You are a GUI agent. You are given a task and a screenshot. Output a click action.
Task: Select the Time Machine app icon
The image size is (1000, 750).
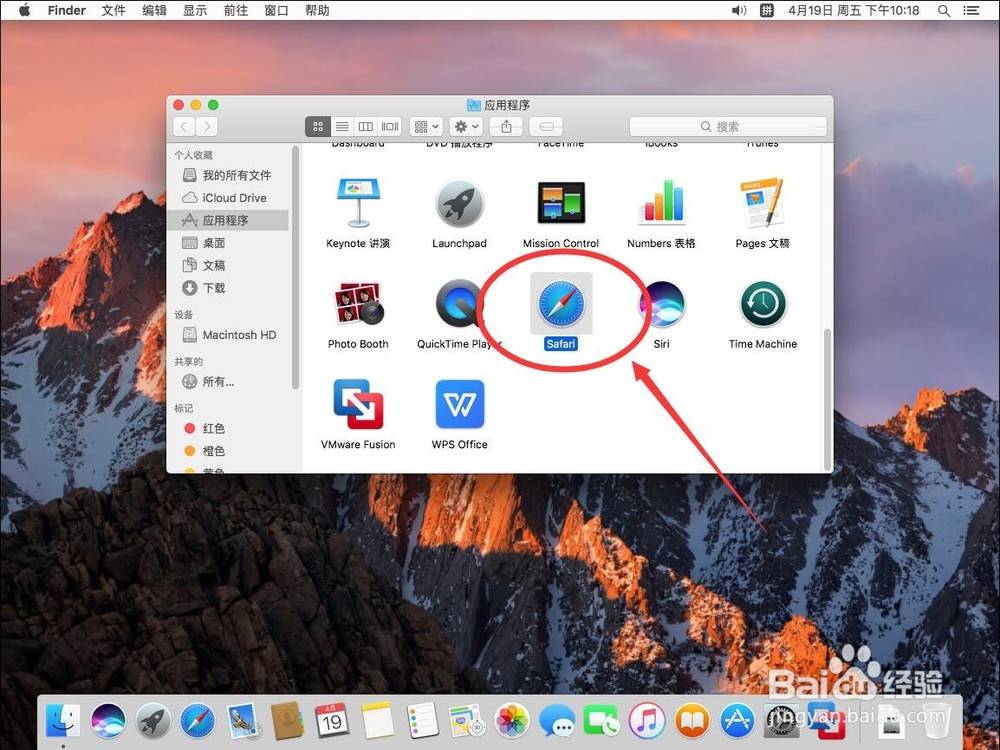click(763, 304)
